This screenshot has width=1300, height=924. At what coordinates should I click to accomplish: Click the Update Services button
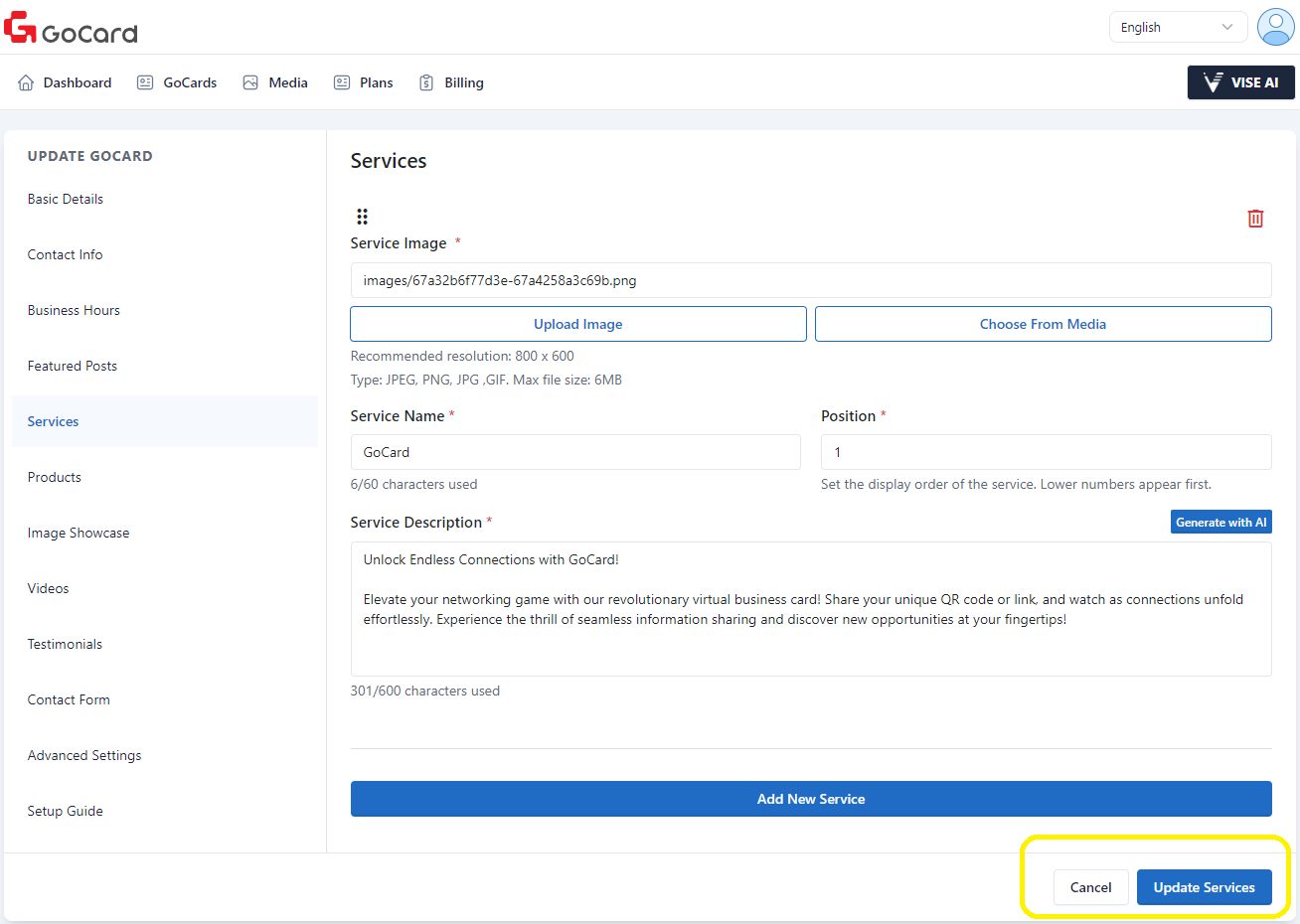pyautogui.click(x=1204, y=887)
